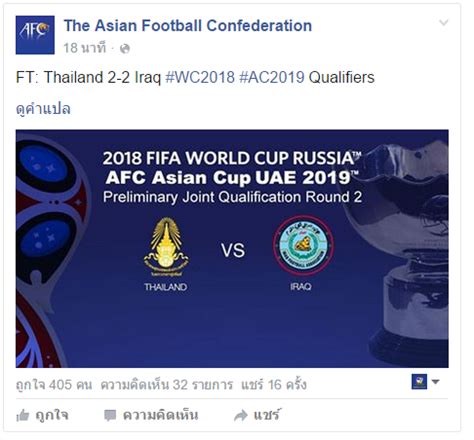Click the small profile avatar near reactions
Screen dimensions: 474x440
click(x=419, y=382)
